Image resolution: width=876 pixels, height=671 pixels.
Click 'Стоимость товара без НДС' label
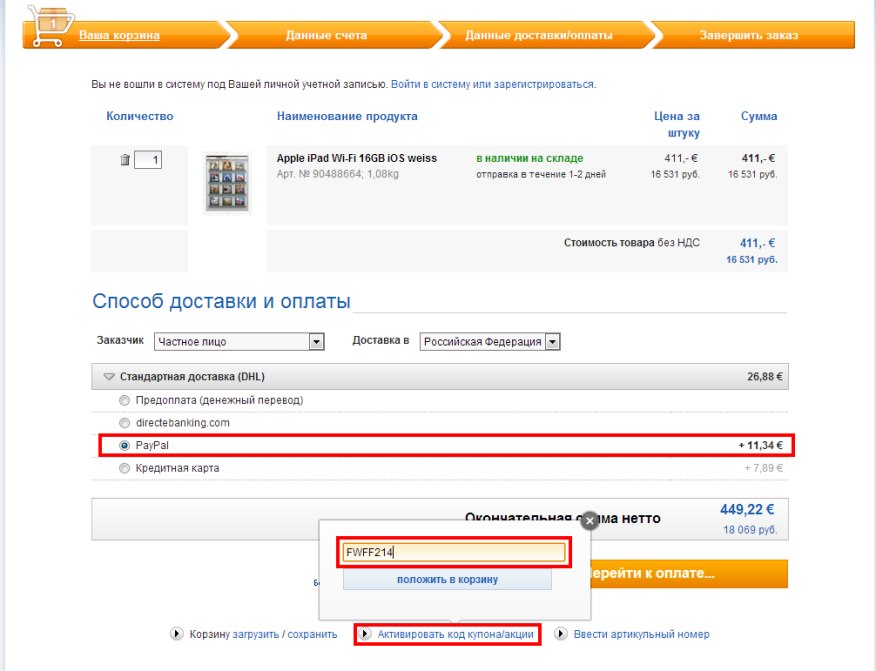631,243
